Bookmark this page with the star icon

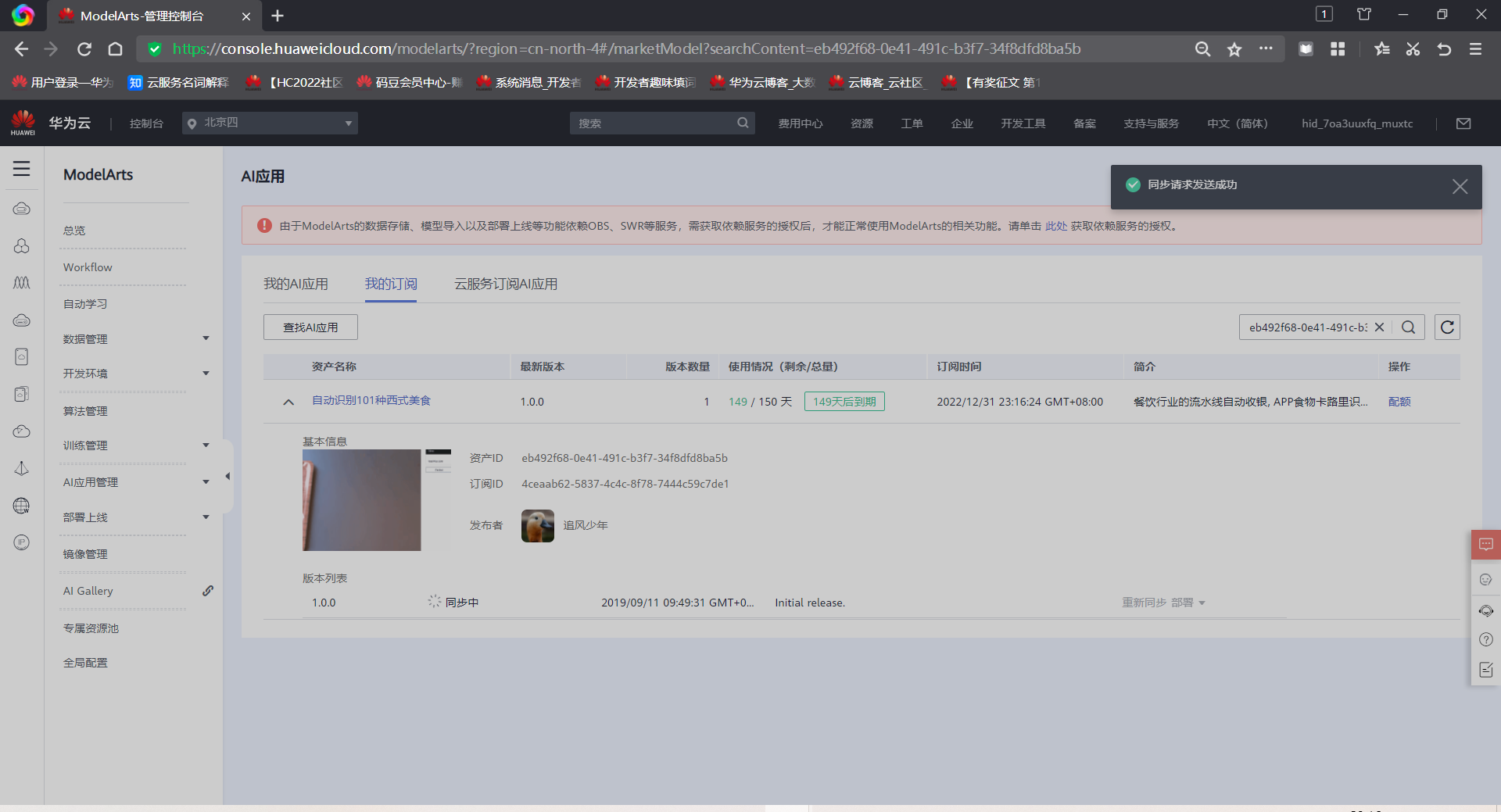[1234, 49]
